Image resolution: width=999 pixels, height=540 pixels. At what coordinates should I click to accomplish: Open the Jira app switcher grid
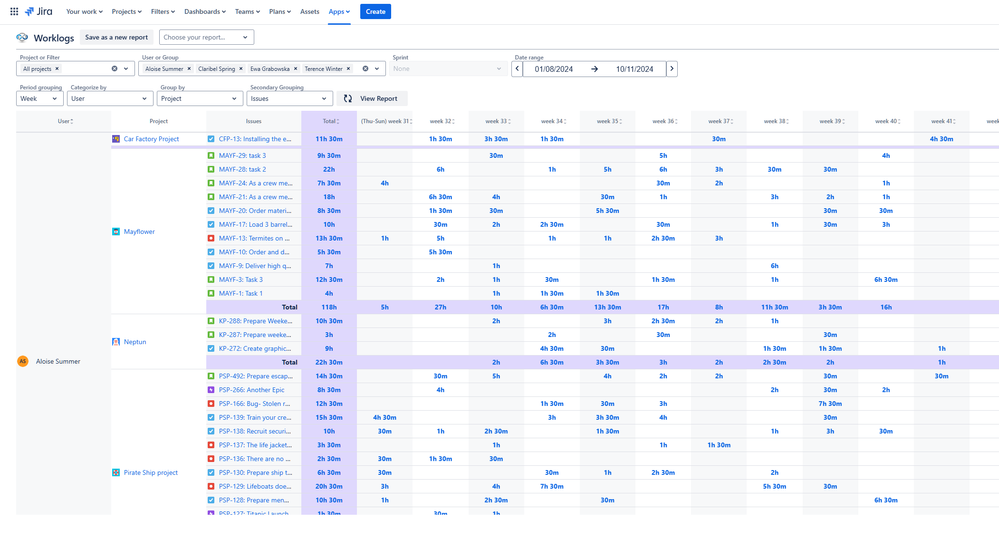pyautogui.click(x=14, y=12)
